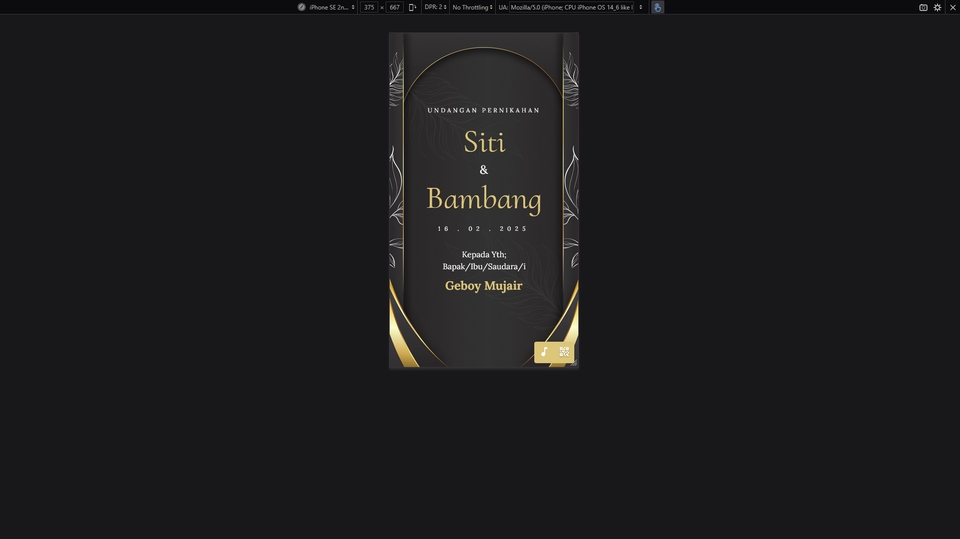Click the Kepada Yth; text
The image size is (960, 539).
484,254
